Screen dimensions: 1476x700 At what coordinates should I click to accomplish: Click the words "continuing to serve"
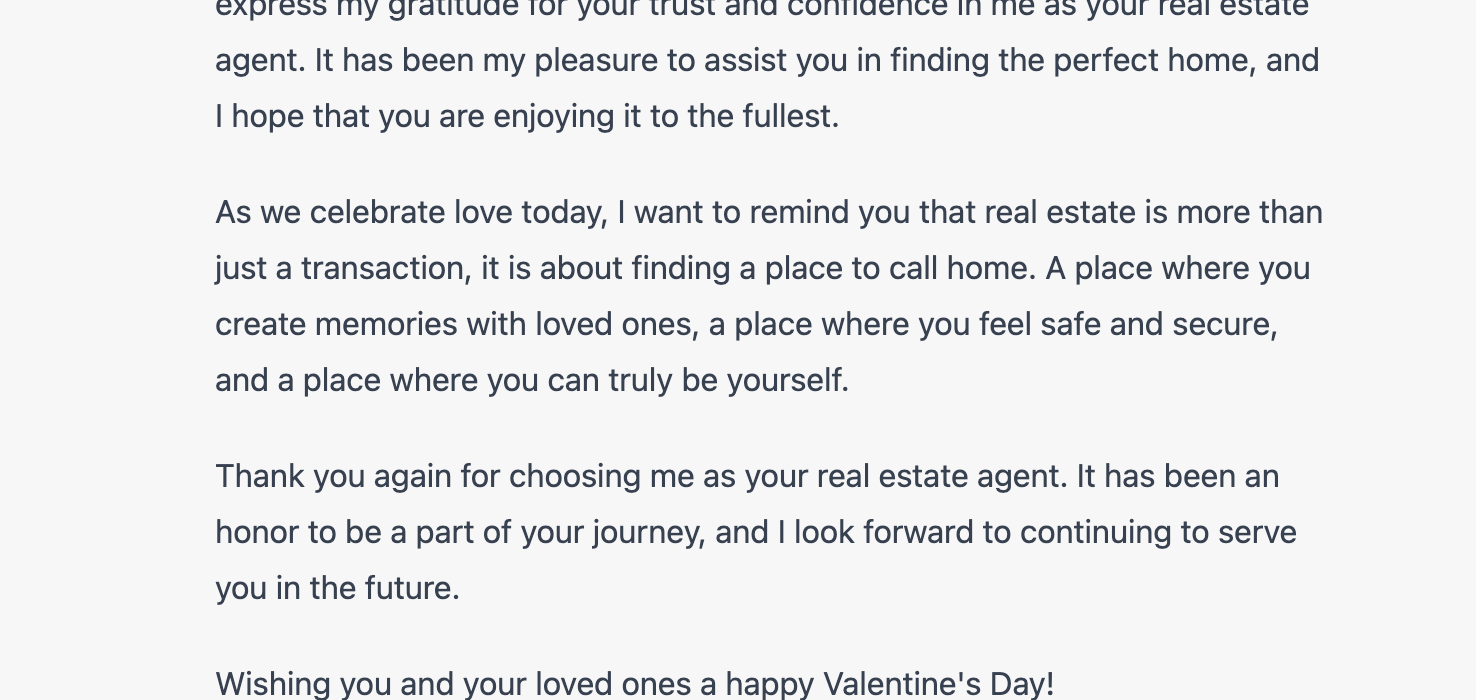1157,533
